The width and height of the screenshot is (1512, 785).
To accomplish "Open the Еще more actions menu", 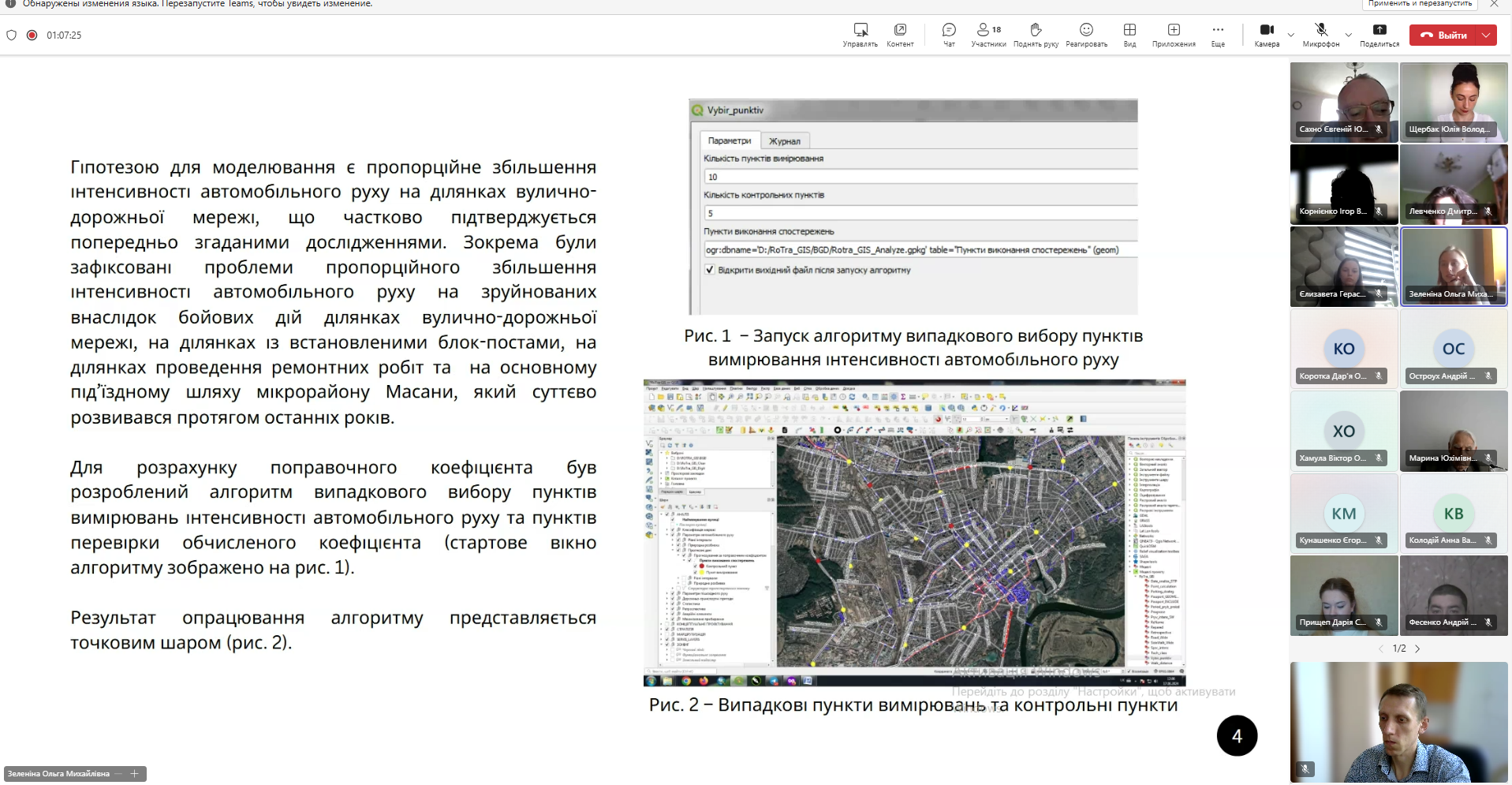I will tap(1218, 35).
